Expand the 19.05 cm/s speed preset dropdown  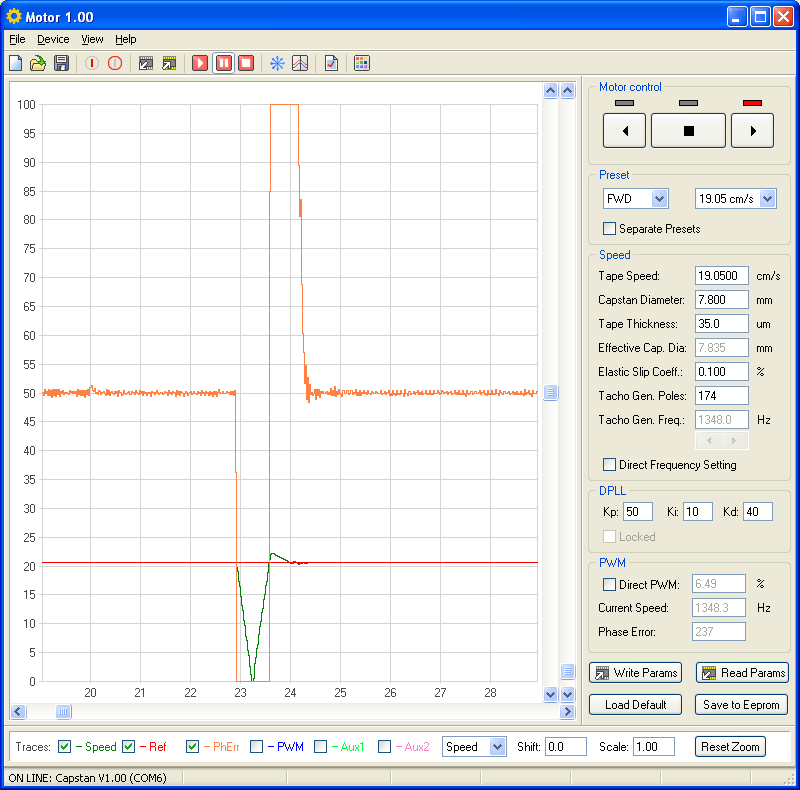[x=768, y=199]
